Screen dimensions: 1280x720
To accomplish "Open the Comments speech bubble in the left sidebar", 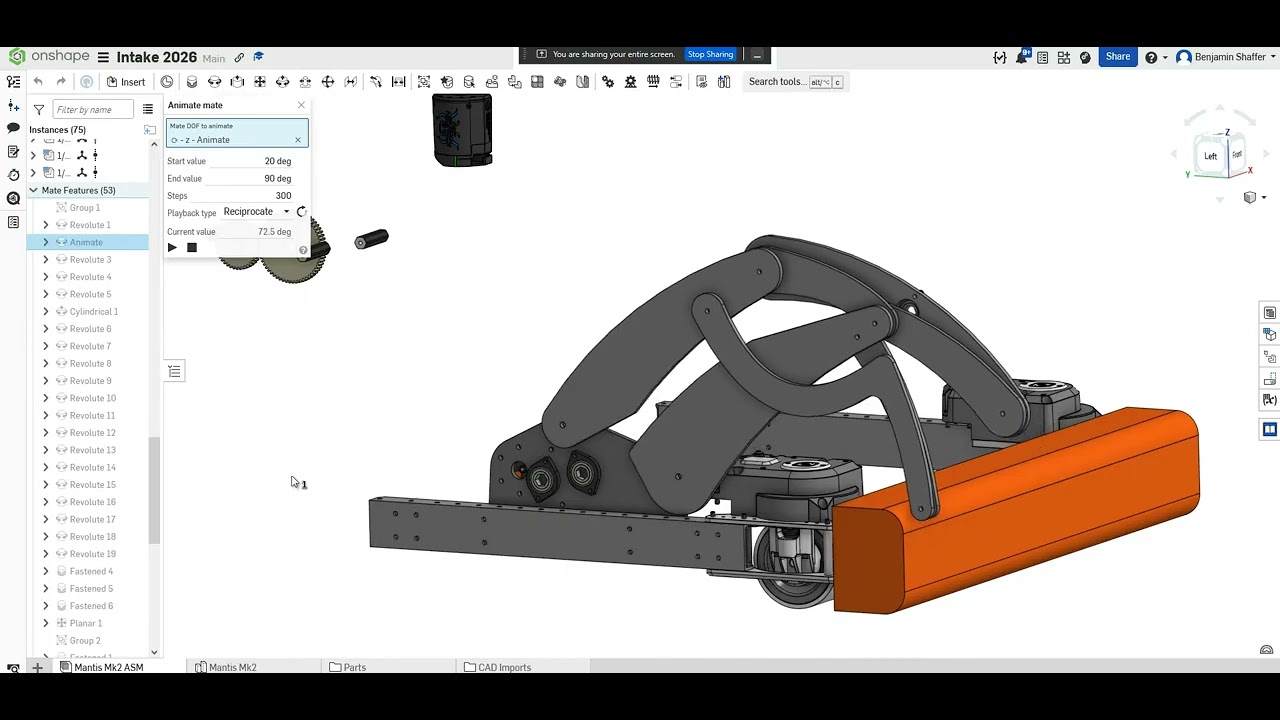I will pyautogui.click(x=13, y=128).
